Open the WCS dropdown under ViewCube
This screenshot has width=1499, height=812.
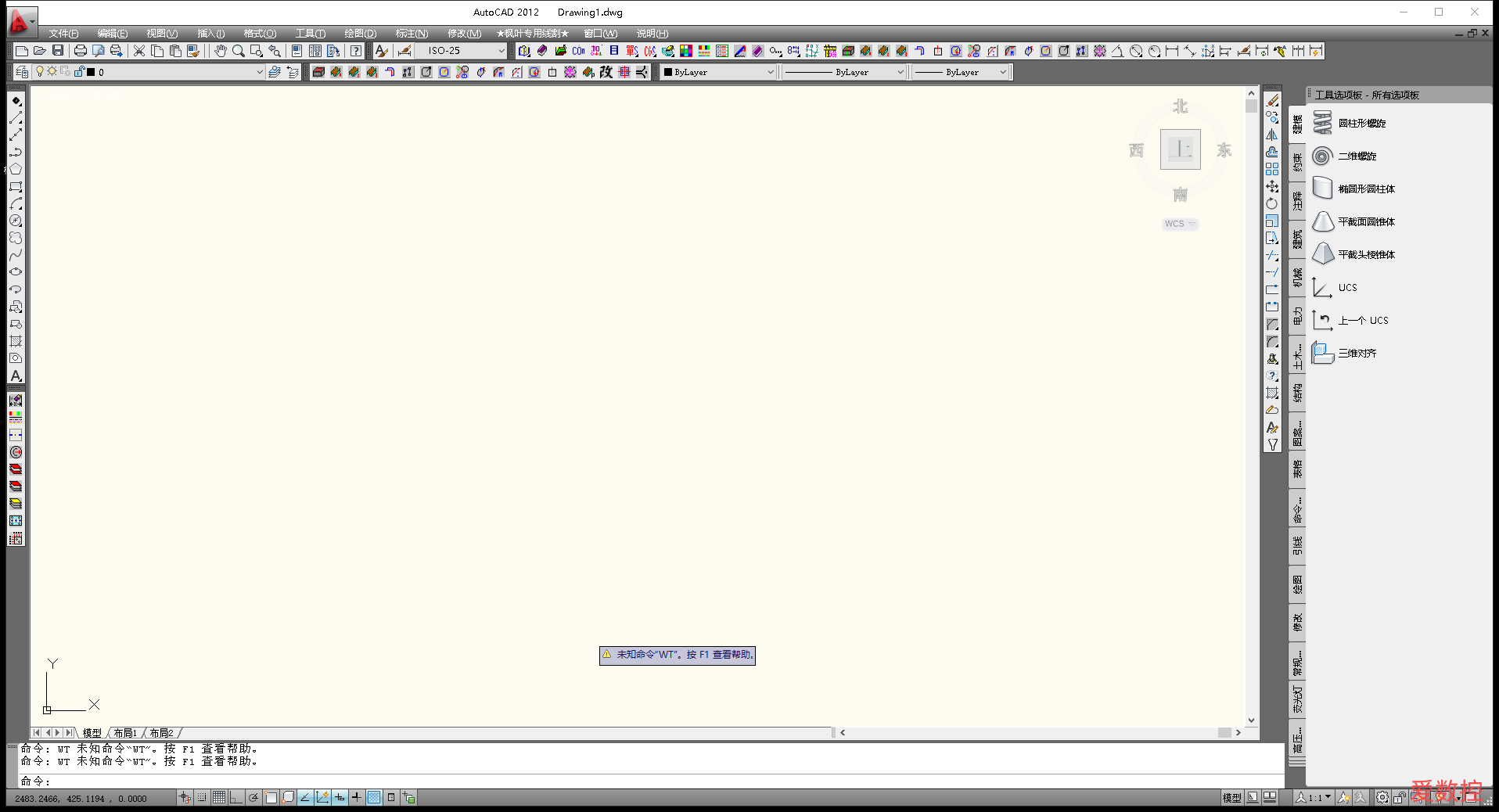1180,224
